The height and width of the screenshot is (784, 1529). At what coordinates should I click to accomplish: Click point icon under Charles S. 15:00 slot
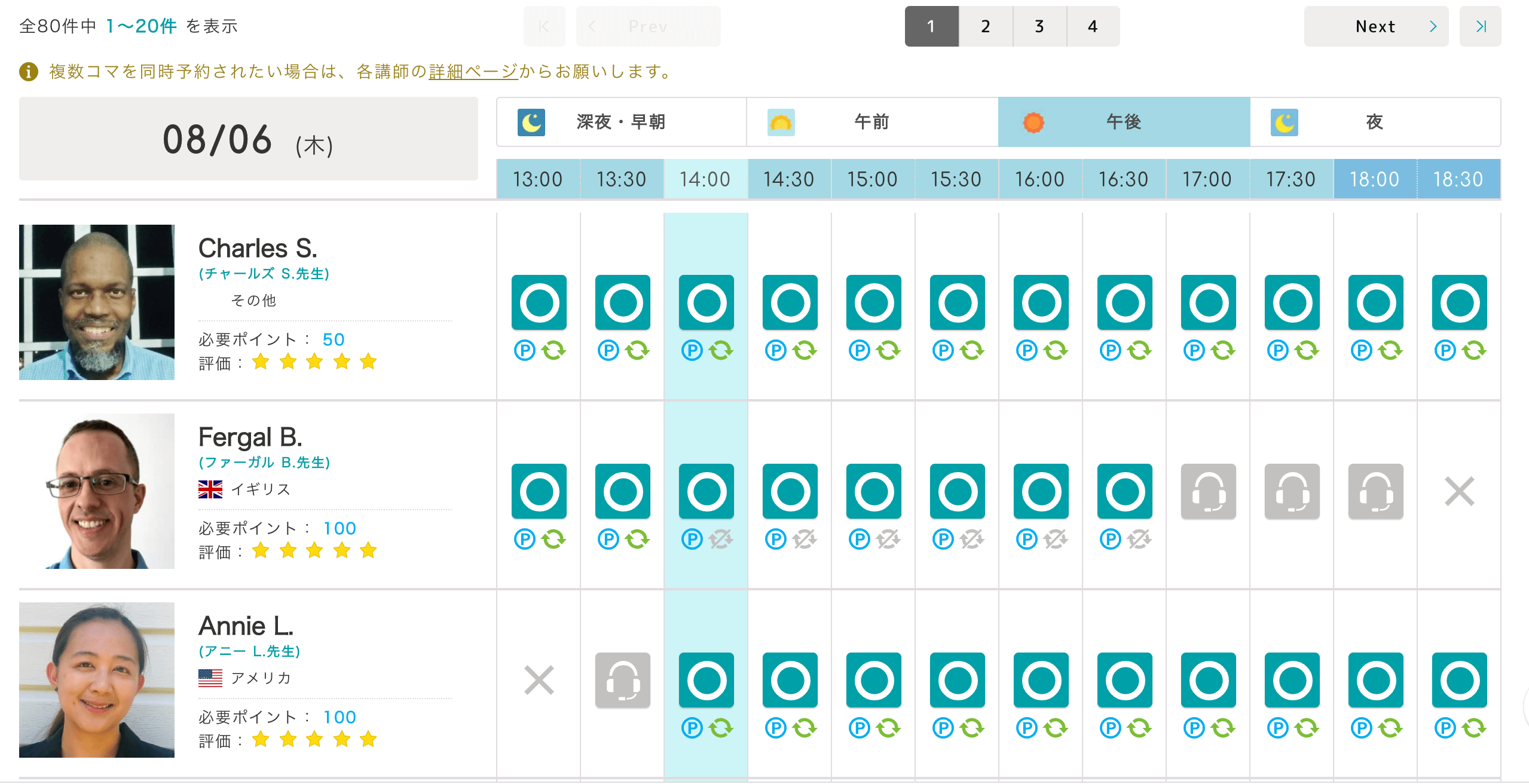coord(859,350)
